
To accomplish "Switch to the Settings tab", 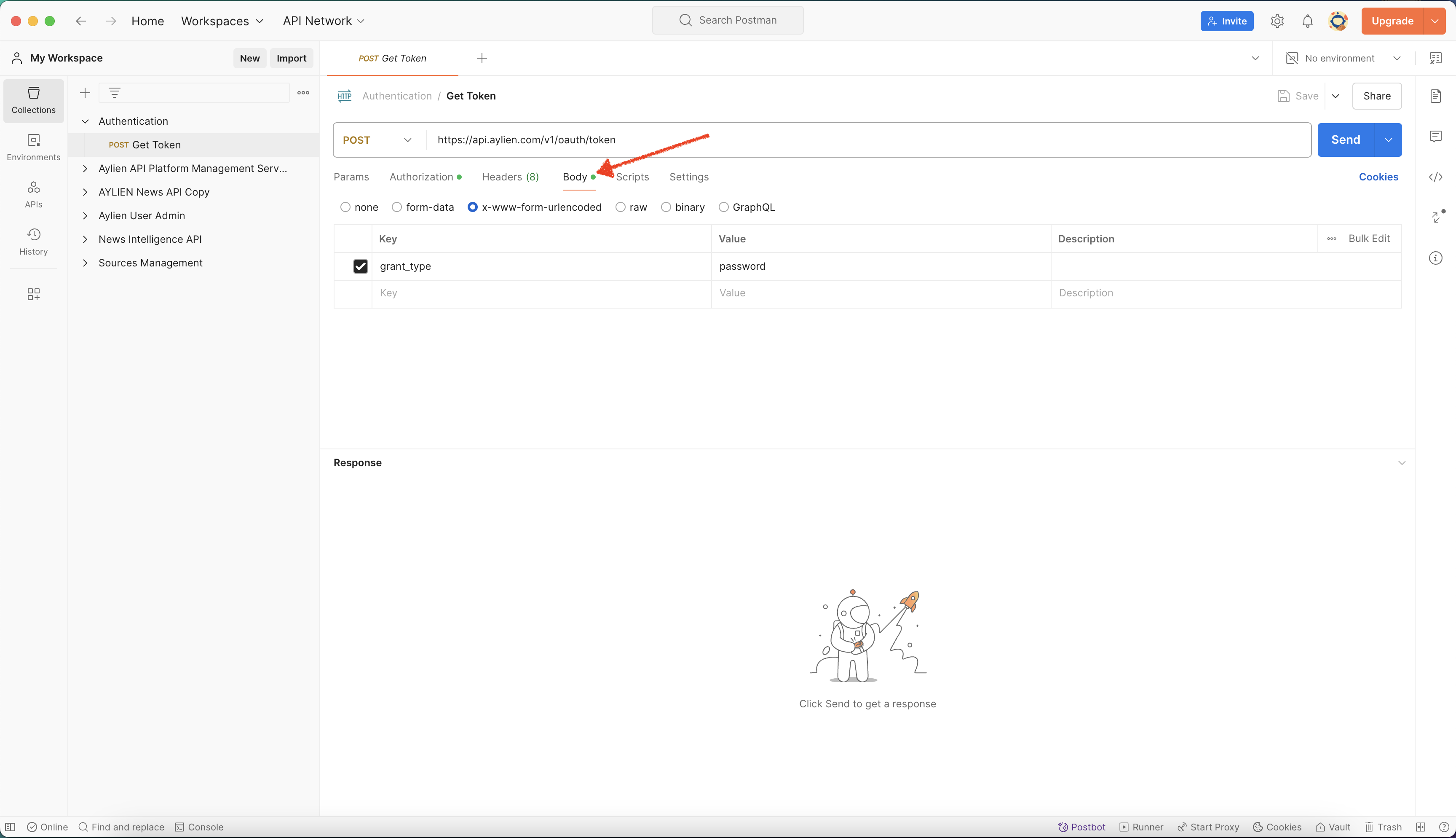I will tap(689, 177).
